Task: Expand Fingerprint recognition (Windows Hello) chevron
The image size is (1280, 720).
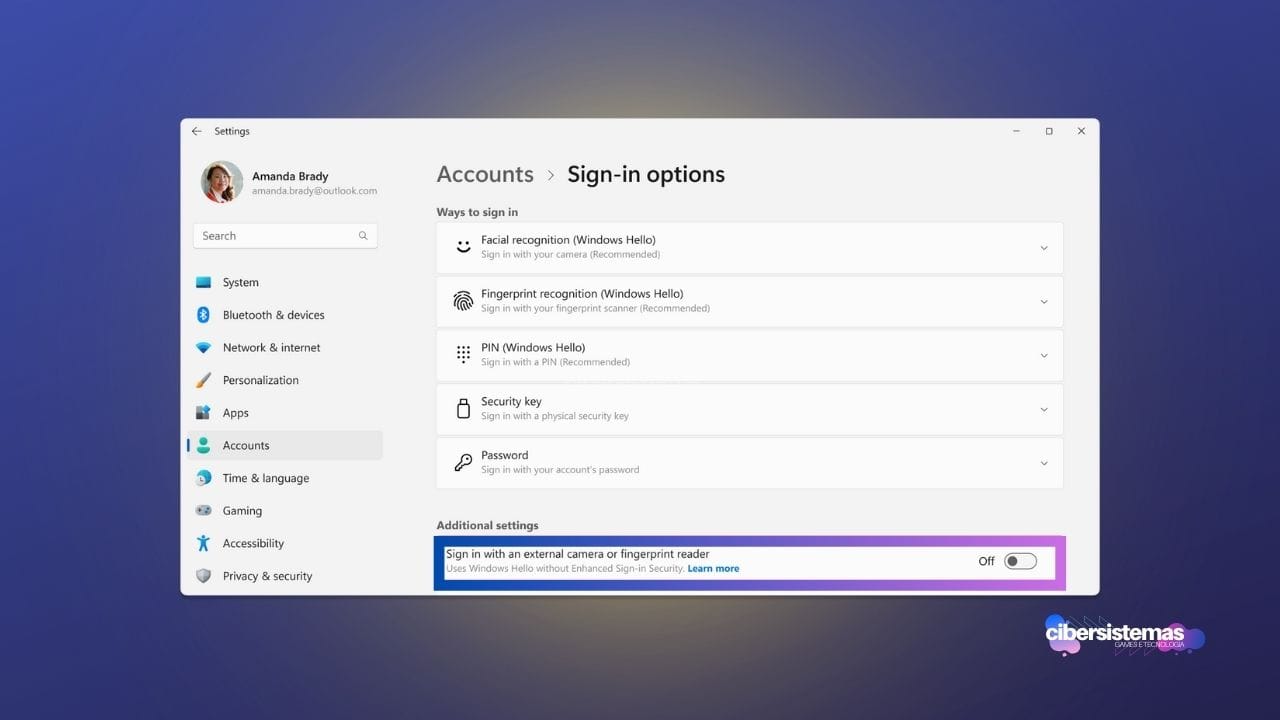Action: [x=1043, y=302]
